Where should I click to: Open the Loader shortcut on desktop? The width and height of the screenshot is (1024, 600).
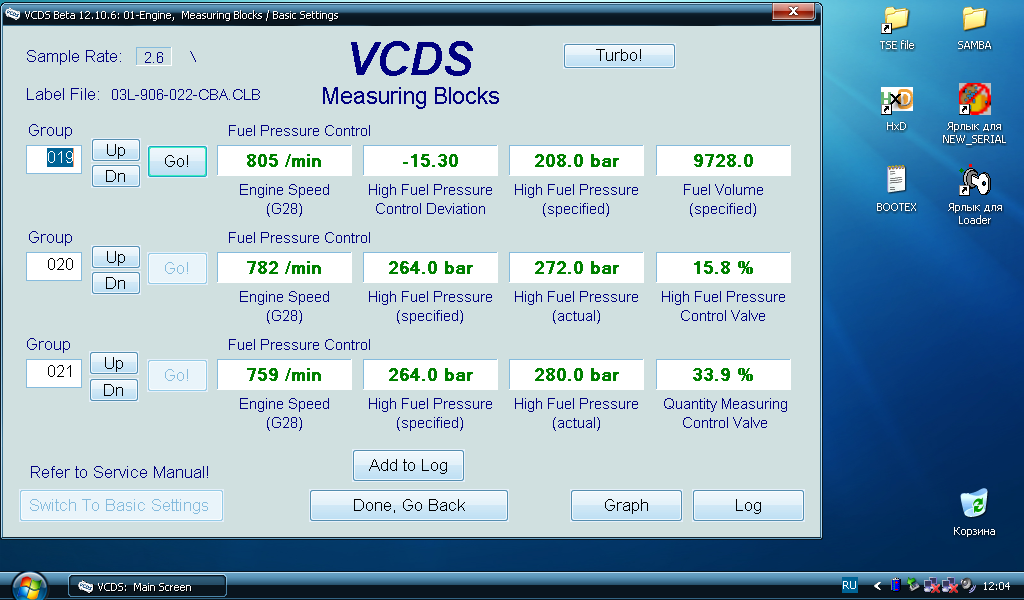point(974,196)
